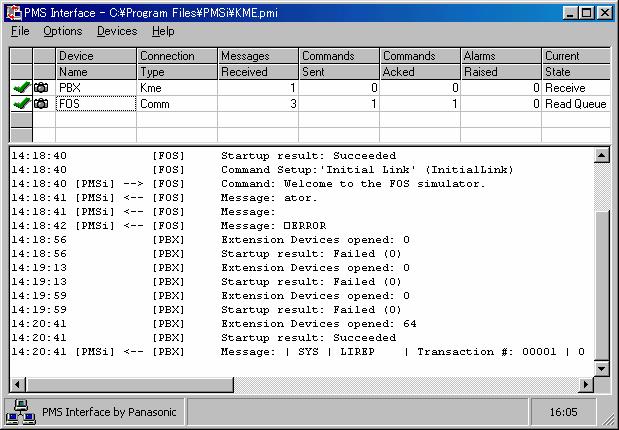Screen dimensions: 619x430
Task: Click the log horizontal scroll left arrow
Action: 18,385
